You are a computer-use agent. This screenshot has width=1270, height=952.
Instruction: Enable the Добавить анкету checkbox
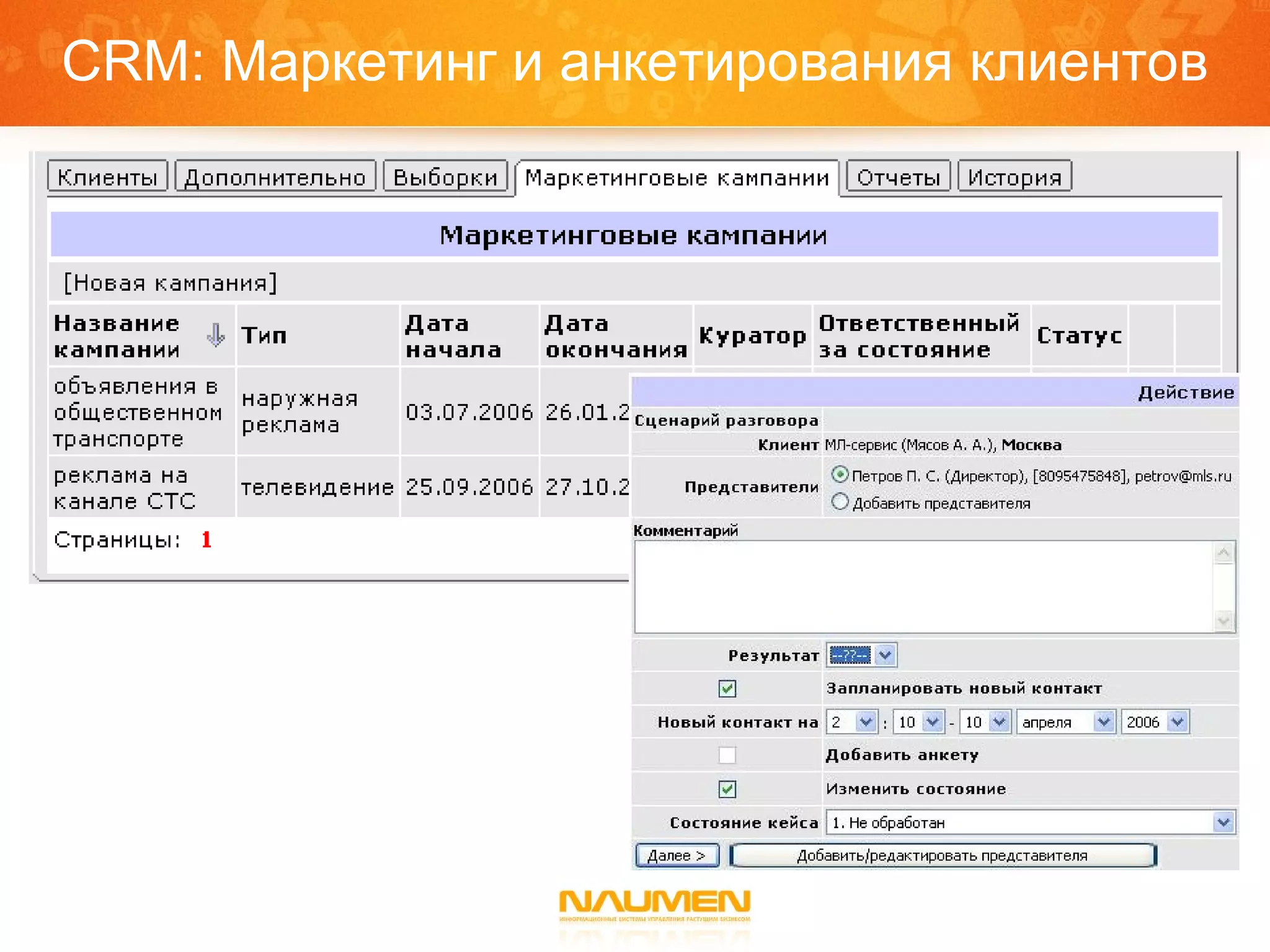coord(727,756)
